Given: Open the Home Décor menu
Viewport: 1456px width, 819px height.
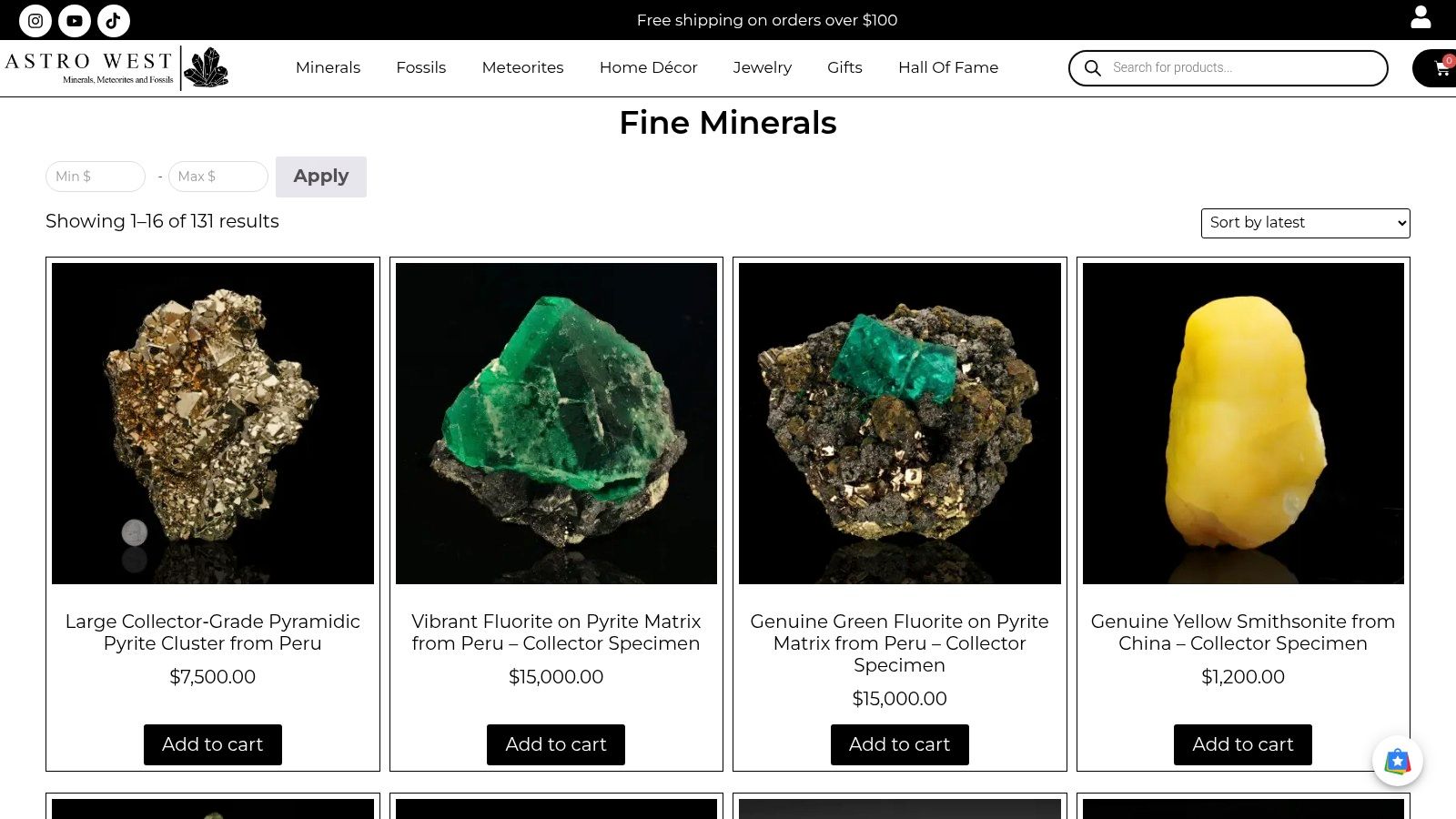Looking at the screenshot, I should click(x=648, y=67).
